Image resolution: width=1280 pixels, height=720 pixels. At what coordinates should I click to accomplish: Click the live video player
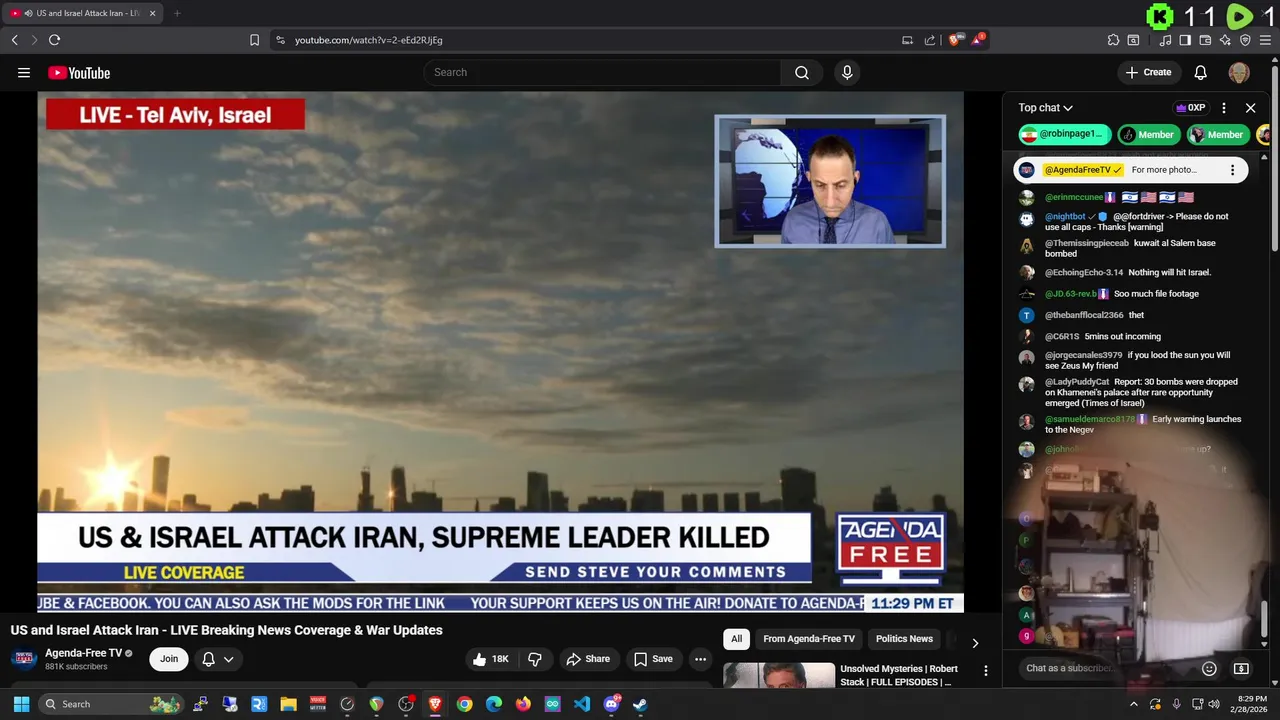point(500,351)
